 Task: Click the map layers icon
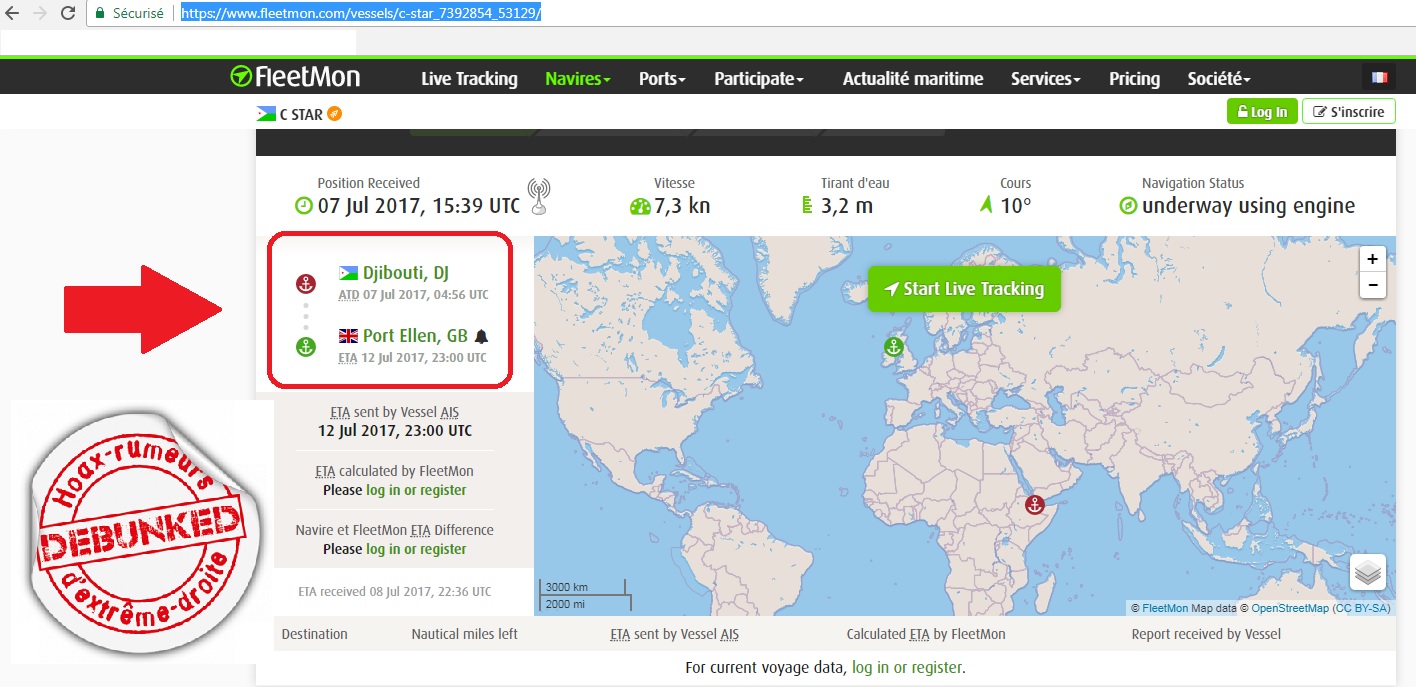(x=1367, y=573)
